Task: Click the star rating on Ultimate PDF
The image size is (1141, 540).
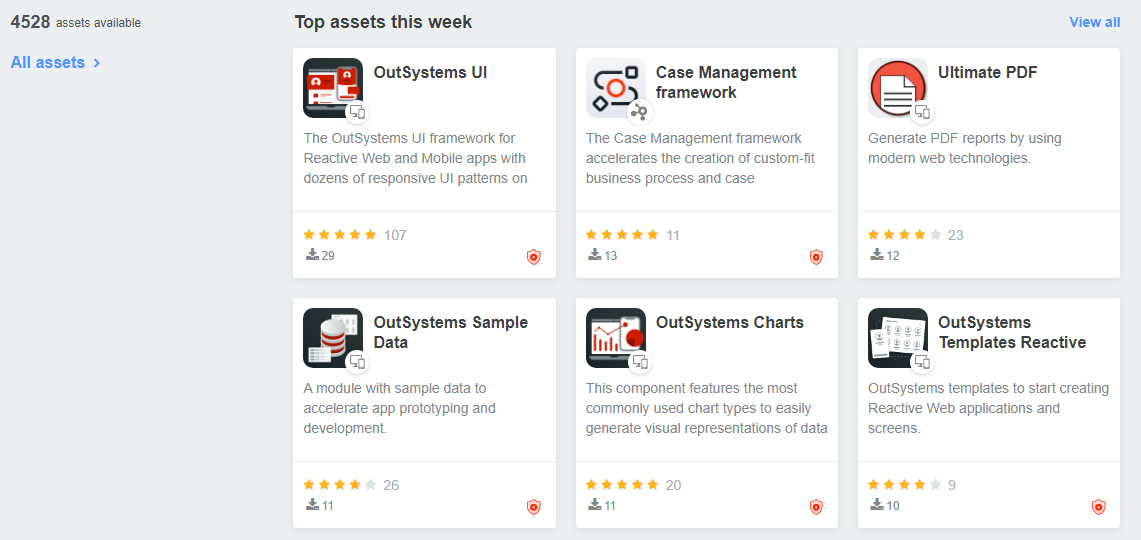Action: [904, 235]
